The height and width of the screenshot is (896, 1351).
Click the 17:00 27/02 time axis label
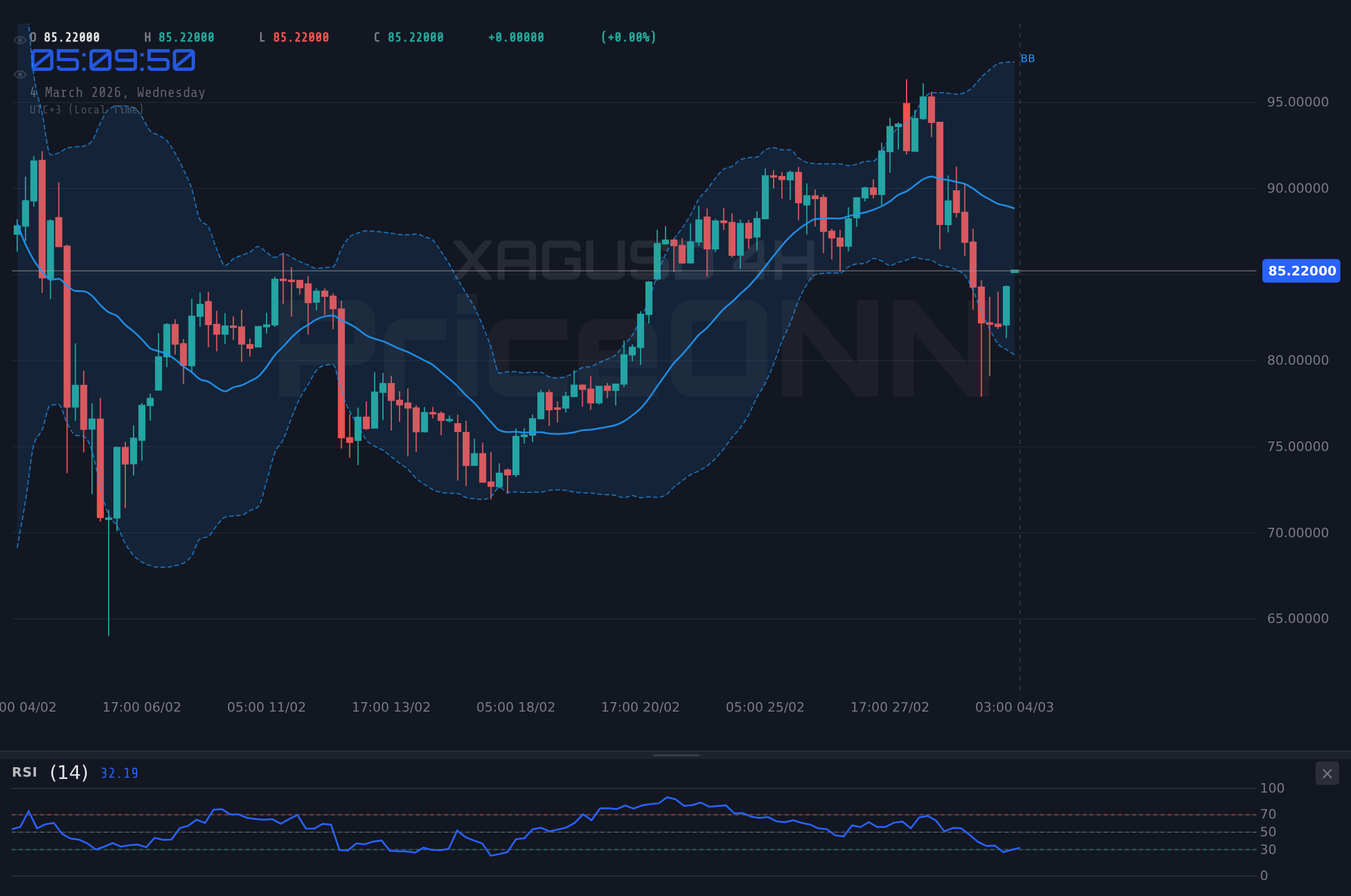click(890, 706)
